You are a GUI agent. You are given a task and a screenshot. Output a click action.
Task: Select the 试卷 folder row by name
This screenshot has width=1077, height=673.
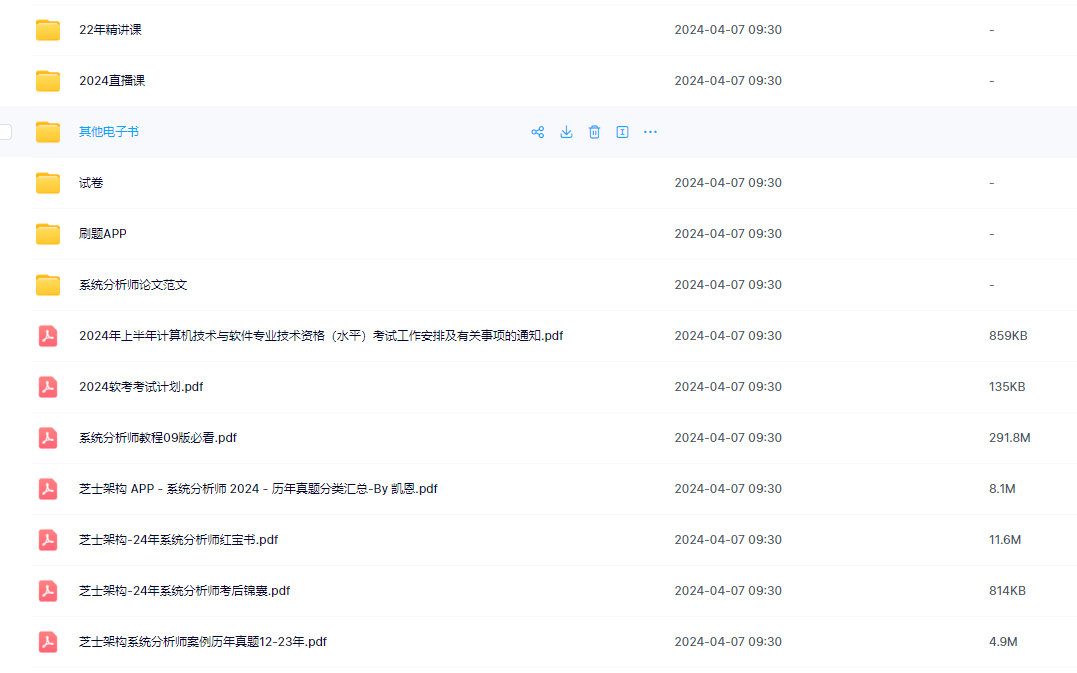91,183
